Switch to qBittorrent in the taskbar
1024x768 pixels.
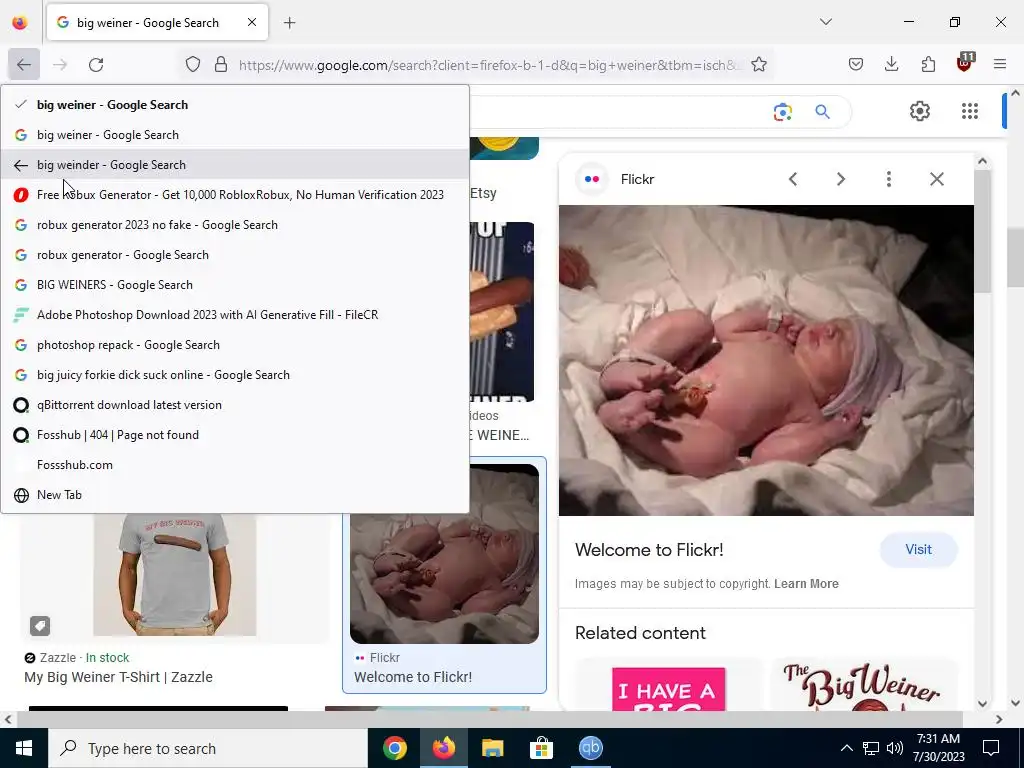coord(590,748)
